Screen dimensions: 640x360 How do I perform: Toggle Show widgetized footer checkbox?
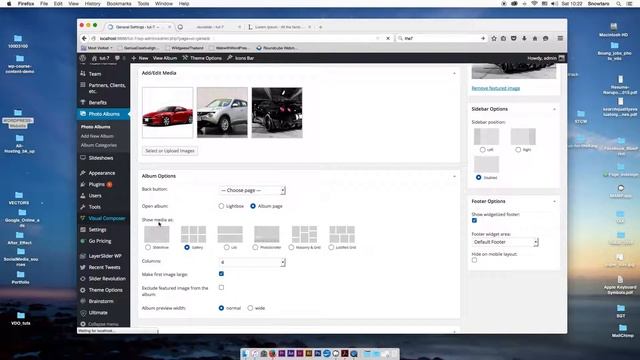474,220
